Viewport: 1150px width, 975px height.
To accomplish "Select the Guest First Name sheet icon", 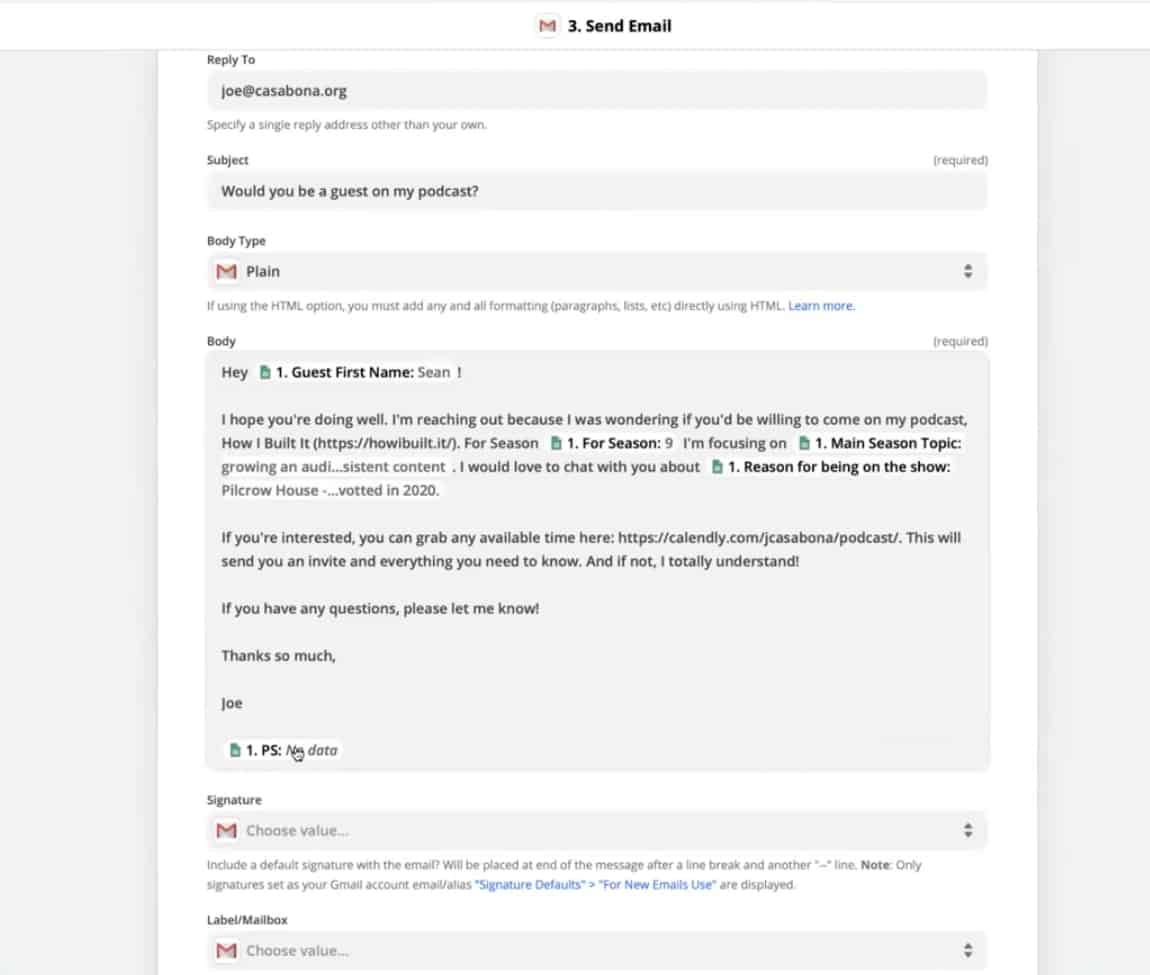I will tap(265, 373).
